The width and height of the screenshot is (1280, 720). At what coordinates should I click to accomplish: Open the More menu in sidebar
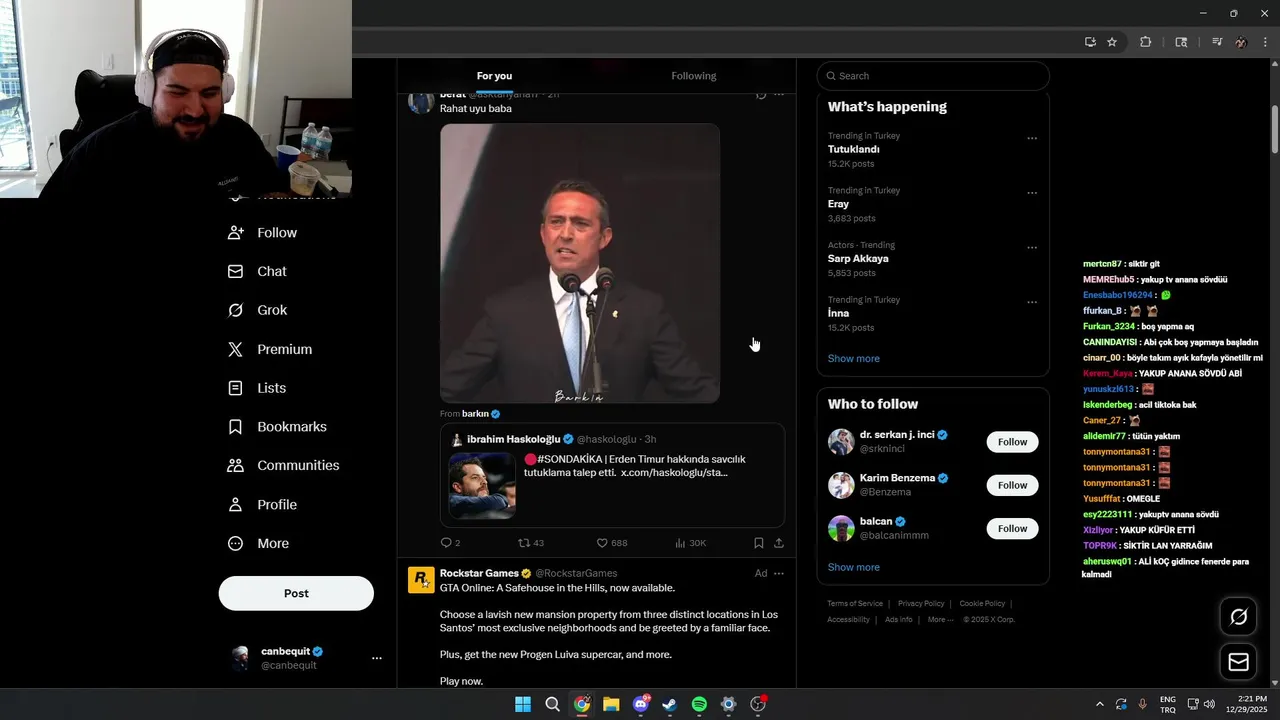(x=258, y=543)
